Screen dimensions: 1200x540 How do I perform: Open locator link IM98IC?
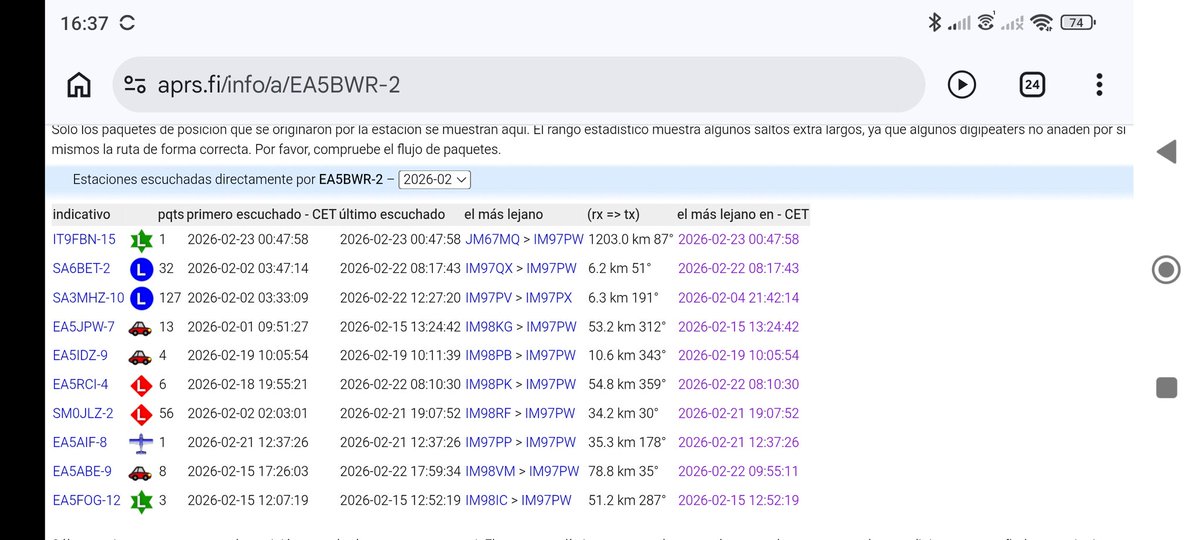click(x=486, y=501)
